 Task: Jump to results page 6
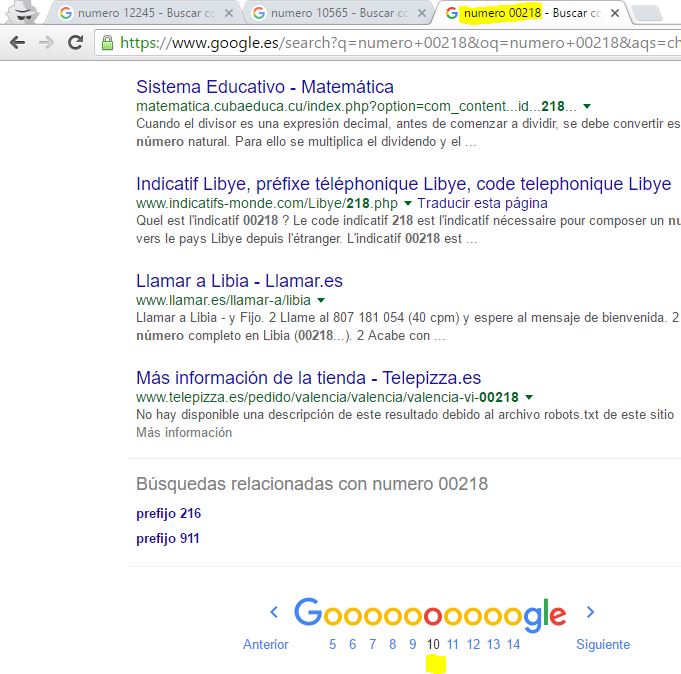[x=352, y=644]
